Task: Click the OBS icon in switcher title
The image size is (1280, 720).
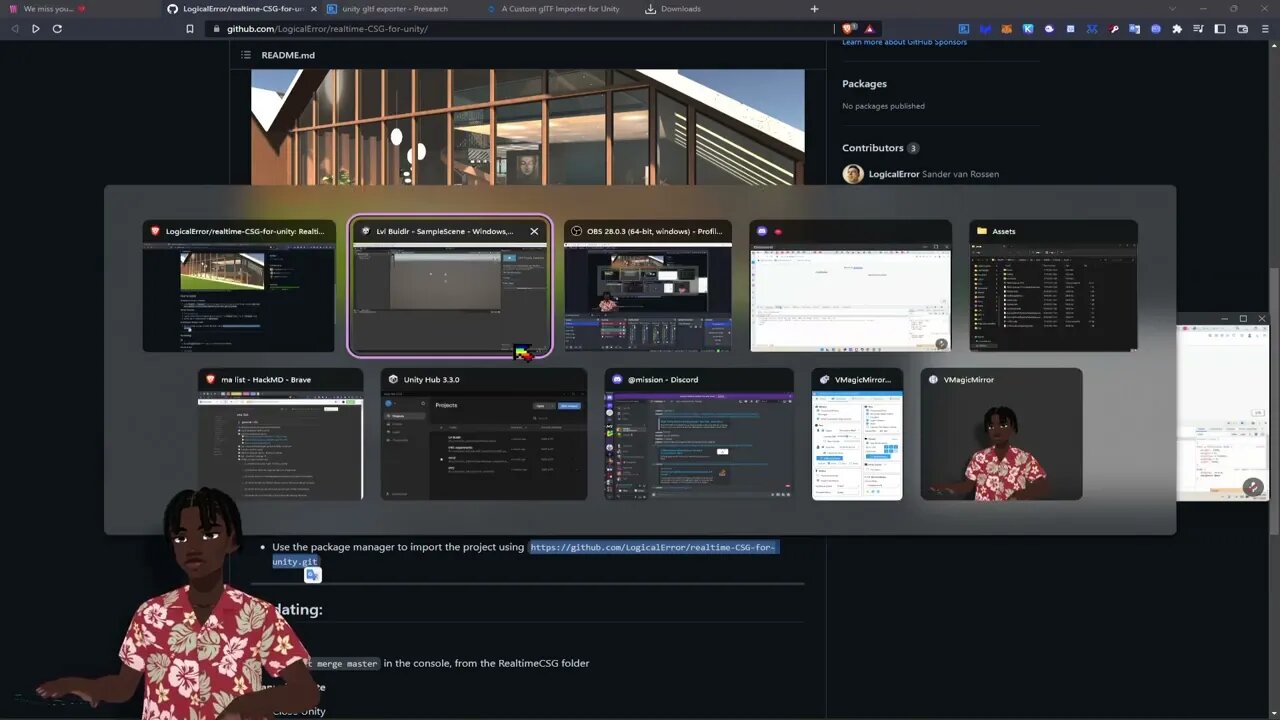Action: [x=577, y=231]
